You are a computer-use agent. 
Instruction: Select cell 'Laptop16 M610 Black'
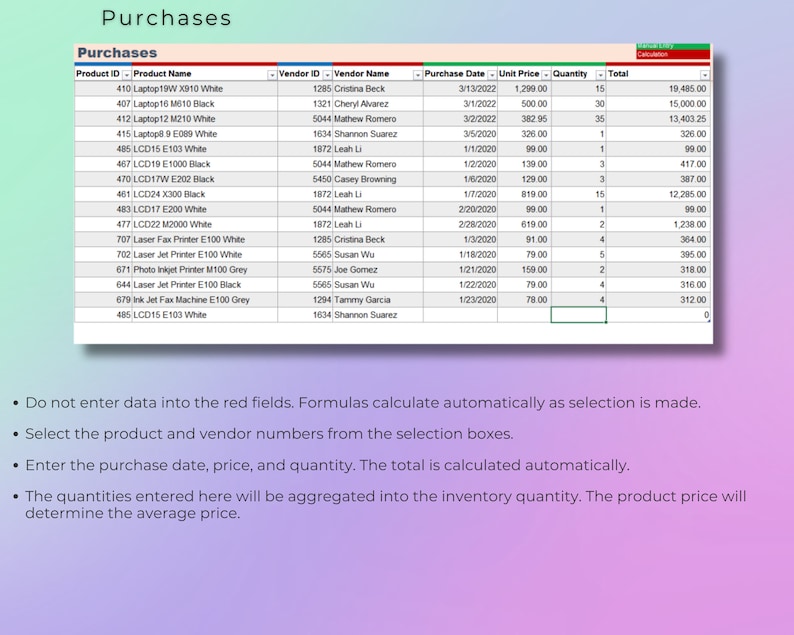click(x=205, y=104)
